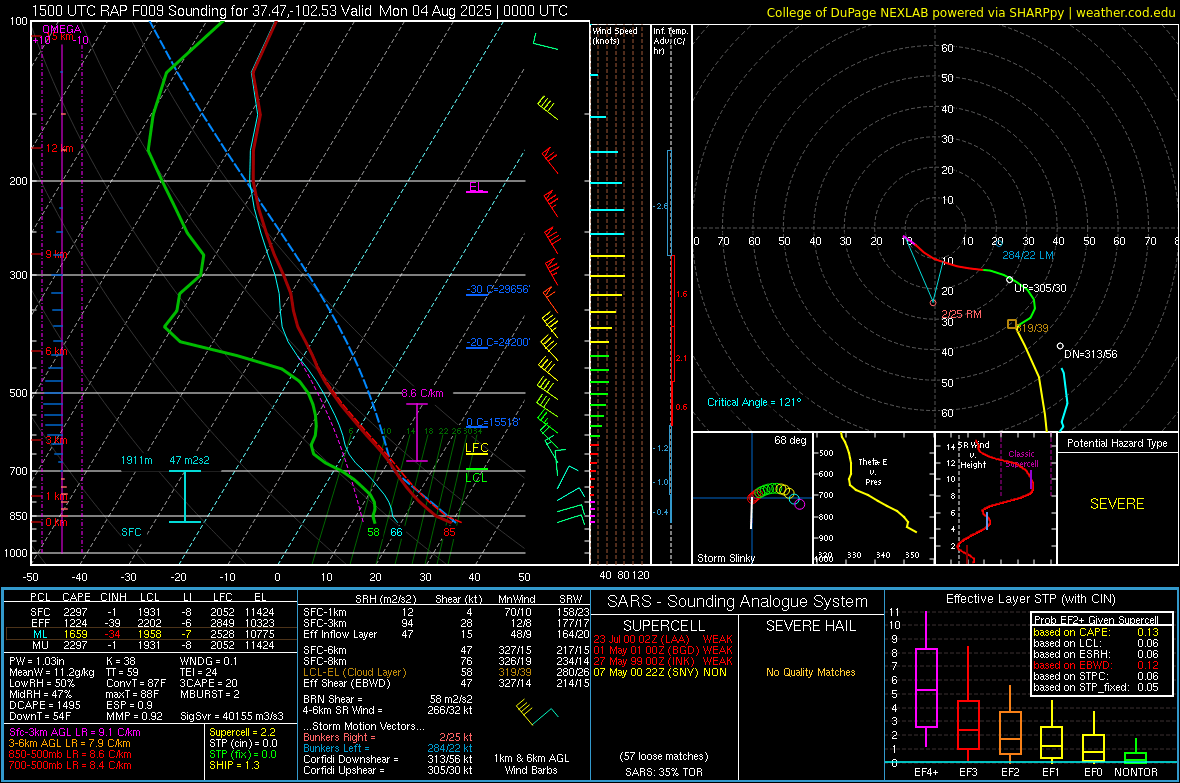
Task: Click the '(57 loose matches)' text
Action: 664,756
